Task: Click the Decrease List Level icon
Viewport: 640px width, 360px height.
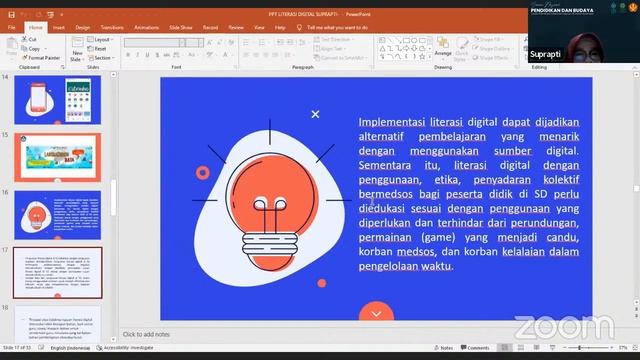Action: pos(280,42)
